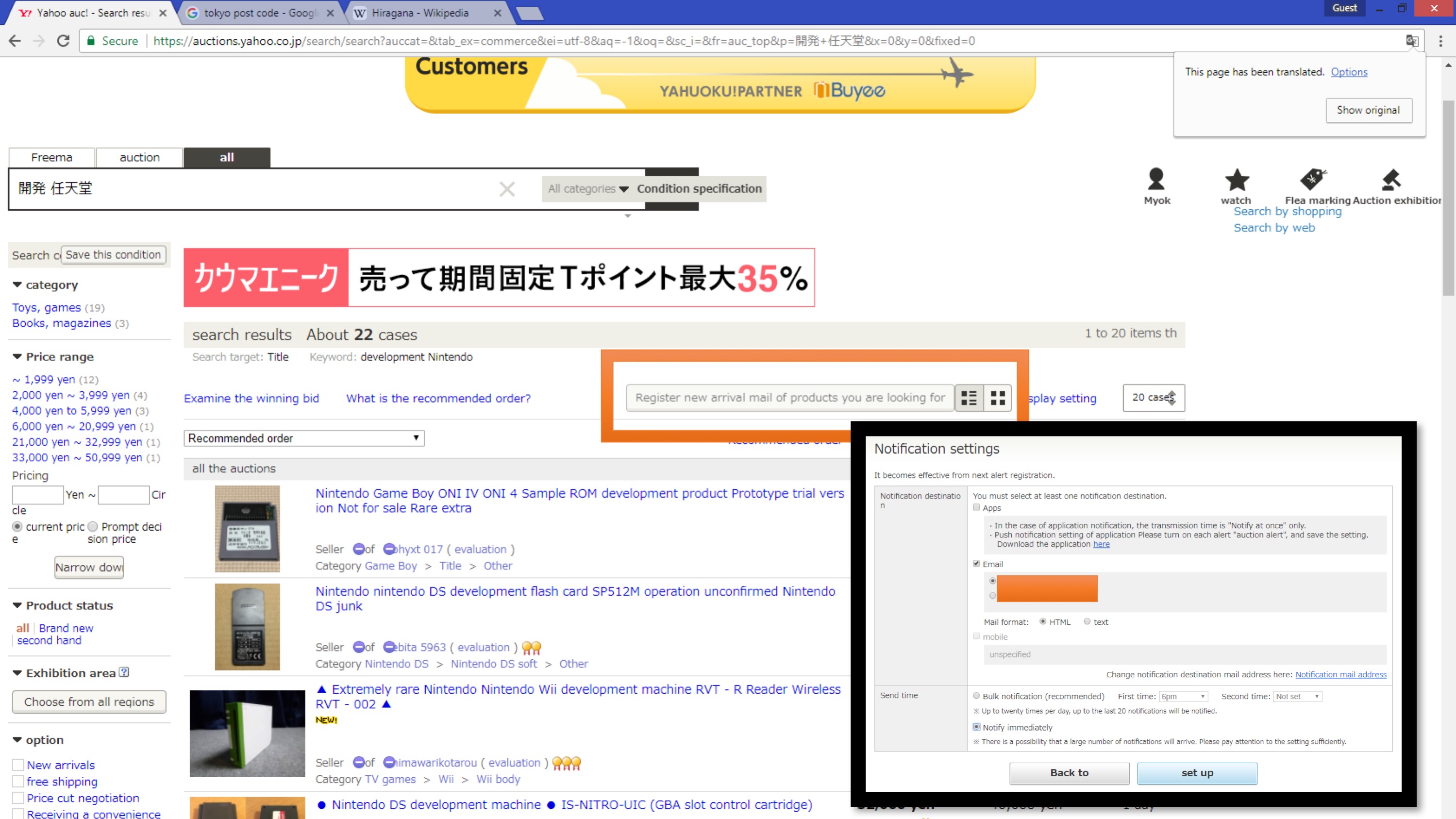Collapse the category section
The image size is (1456, 819).
[x=17, y=284]
